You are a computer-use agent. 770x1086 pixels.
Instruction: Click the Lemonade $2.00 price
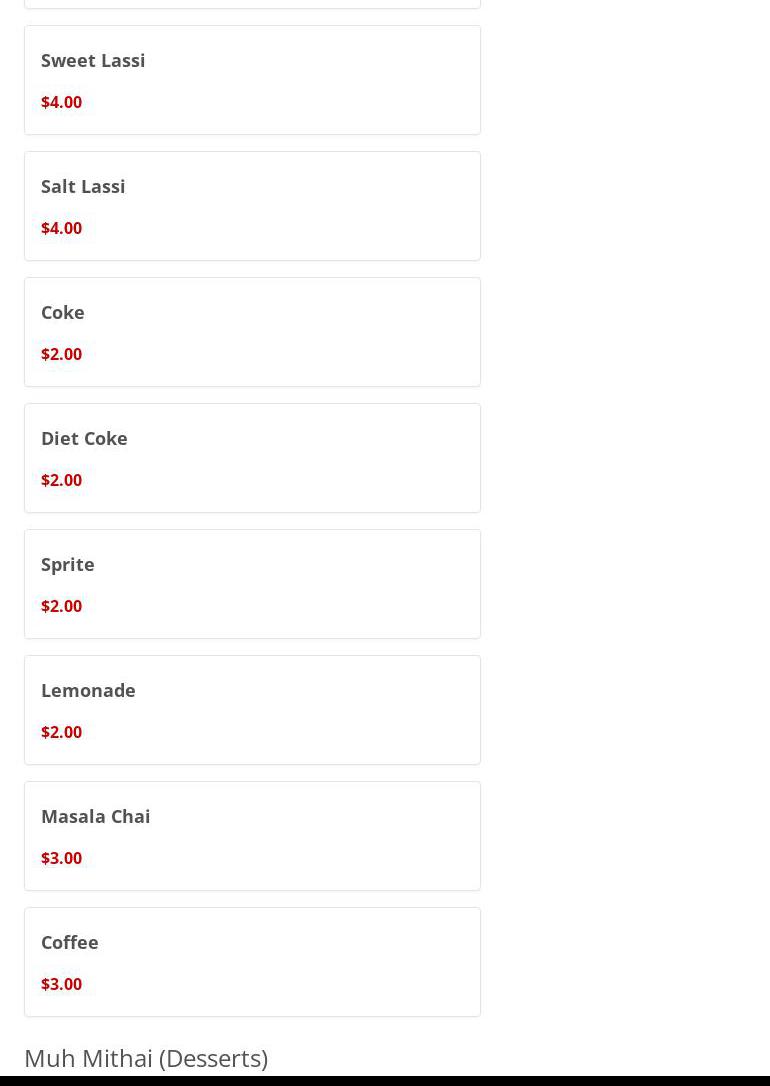click(62, 732)
